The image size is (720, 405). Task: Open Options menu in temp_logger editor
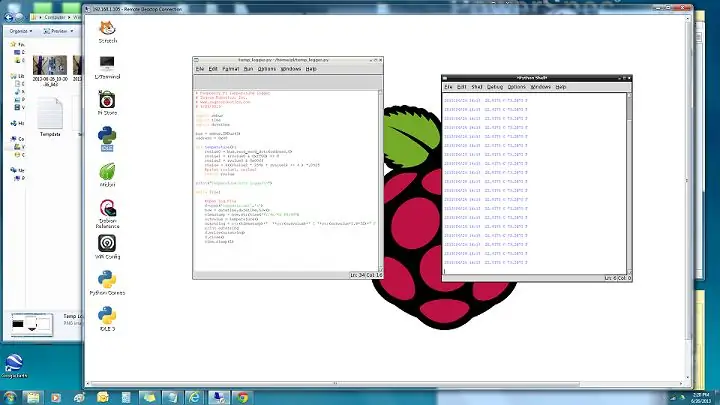click(x=267, y=69)
